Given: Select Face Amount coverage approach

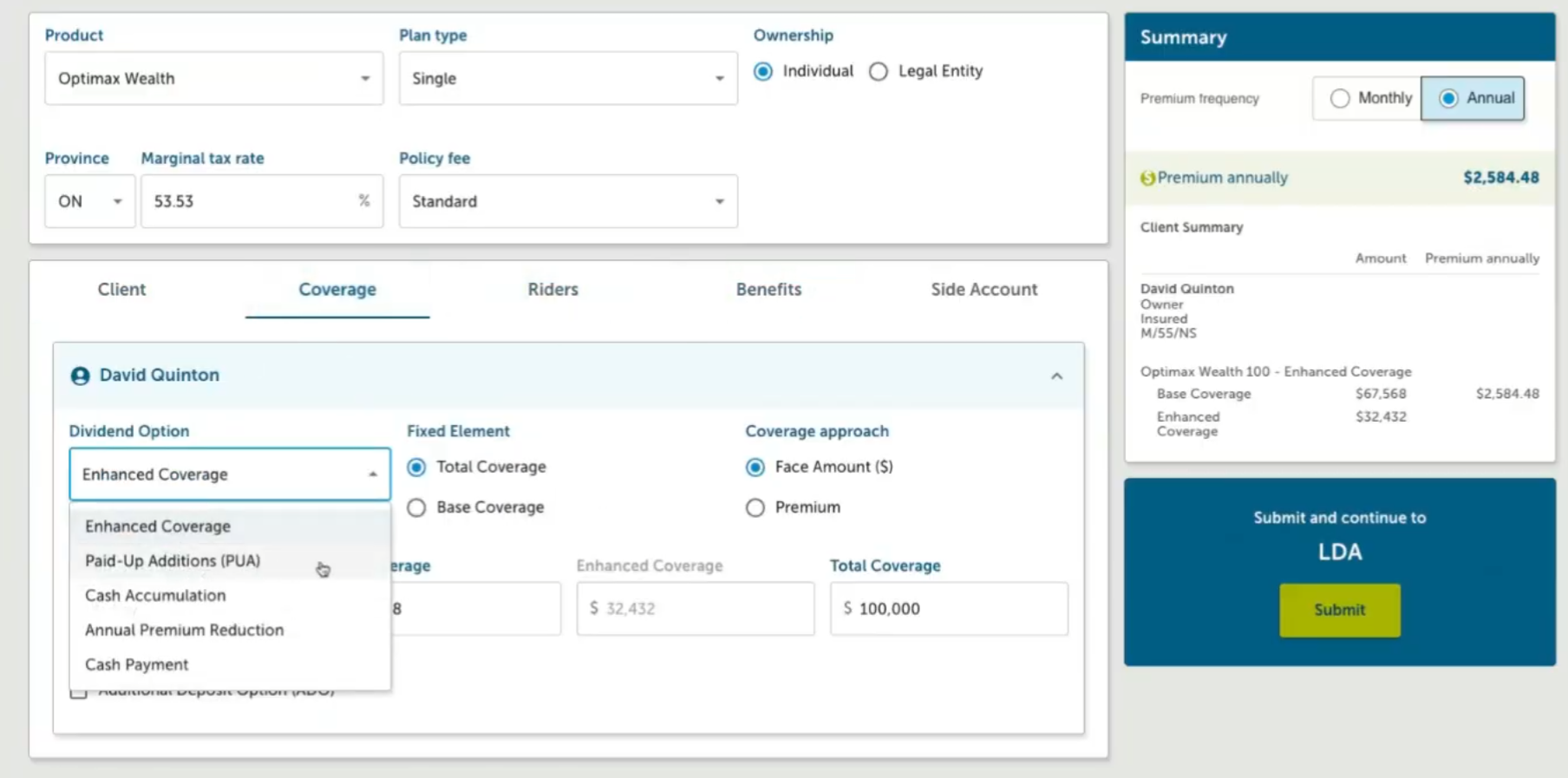Looking at the screenshot, I should tap(755, 467).
